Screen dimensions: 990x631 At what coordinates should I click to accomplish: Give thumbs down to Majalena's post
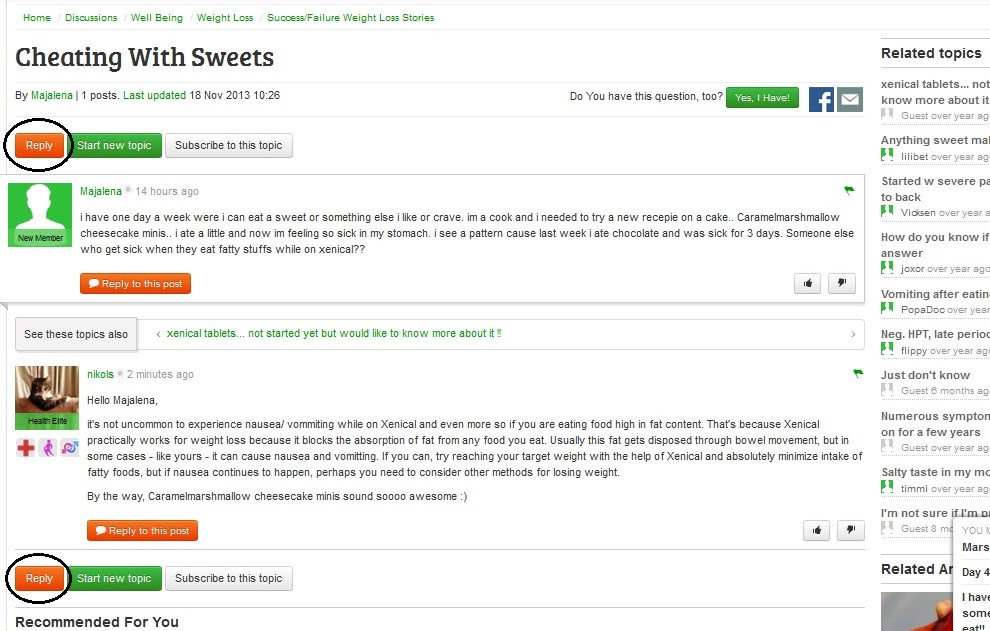click(x=842, y=284)
